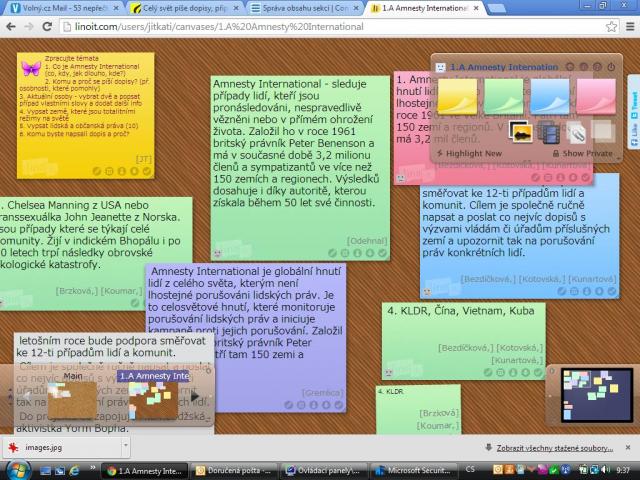Image resolution: width=640 pixels, height=480 pixels.
Task: Add an image note using picture icon
Action: 521,132
